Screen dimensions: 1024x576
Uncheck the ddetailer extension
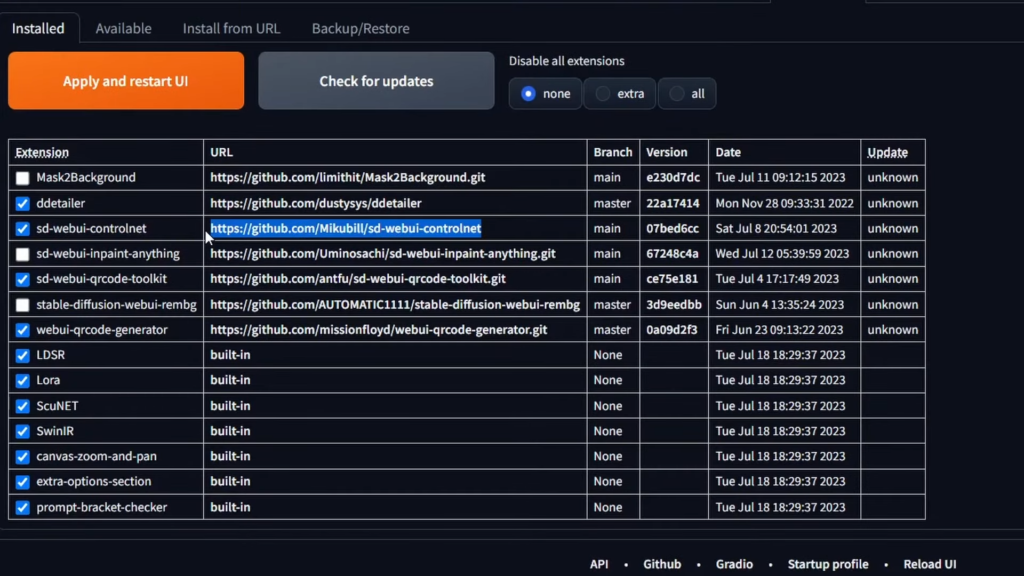23,203
